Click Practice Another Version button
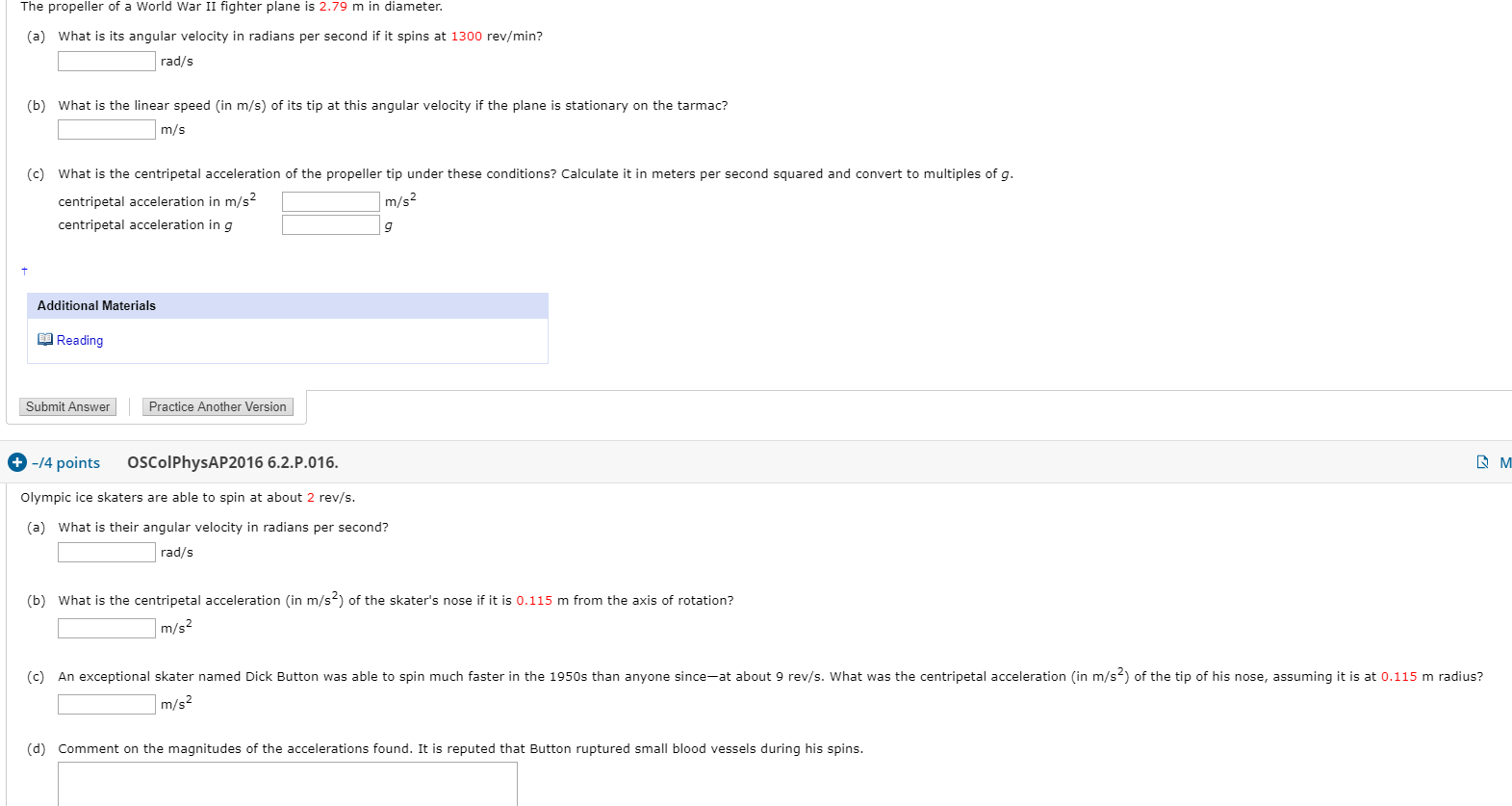 coord(218,407)
